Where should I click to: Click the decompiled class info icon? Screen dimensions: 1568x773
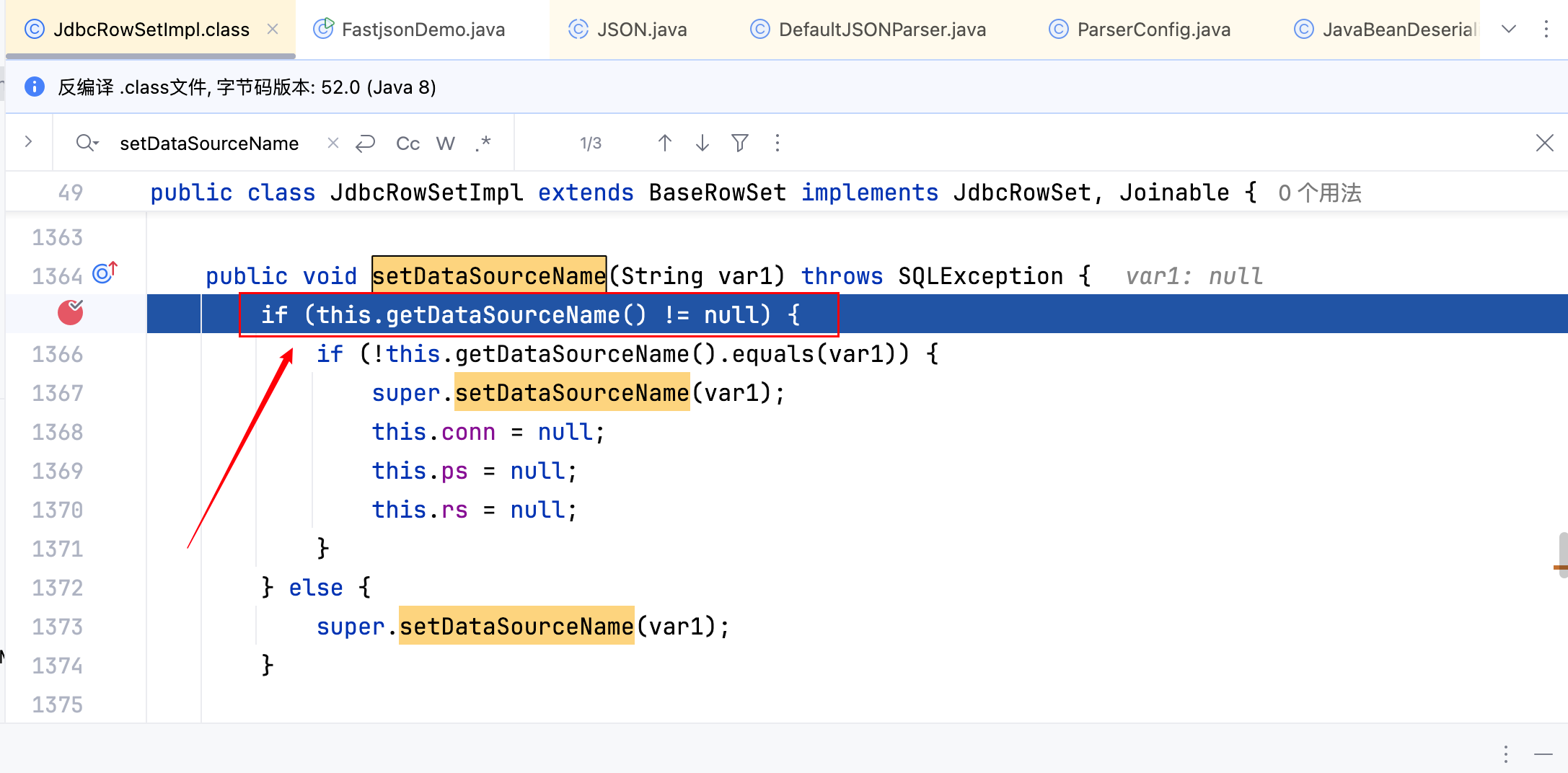34,87
